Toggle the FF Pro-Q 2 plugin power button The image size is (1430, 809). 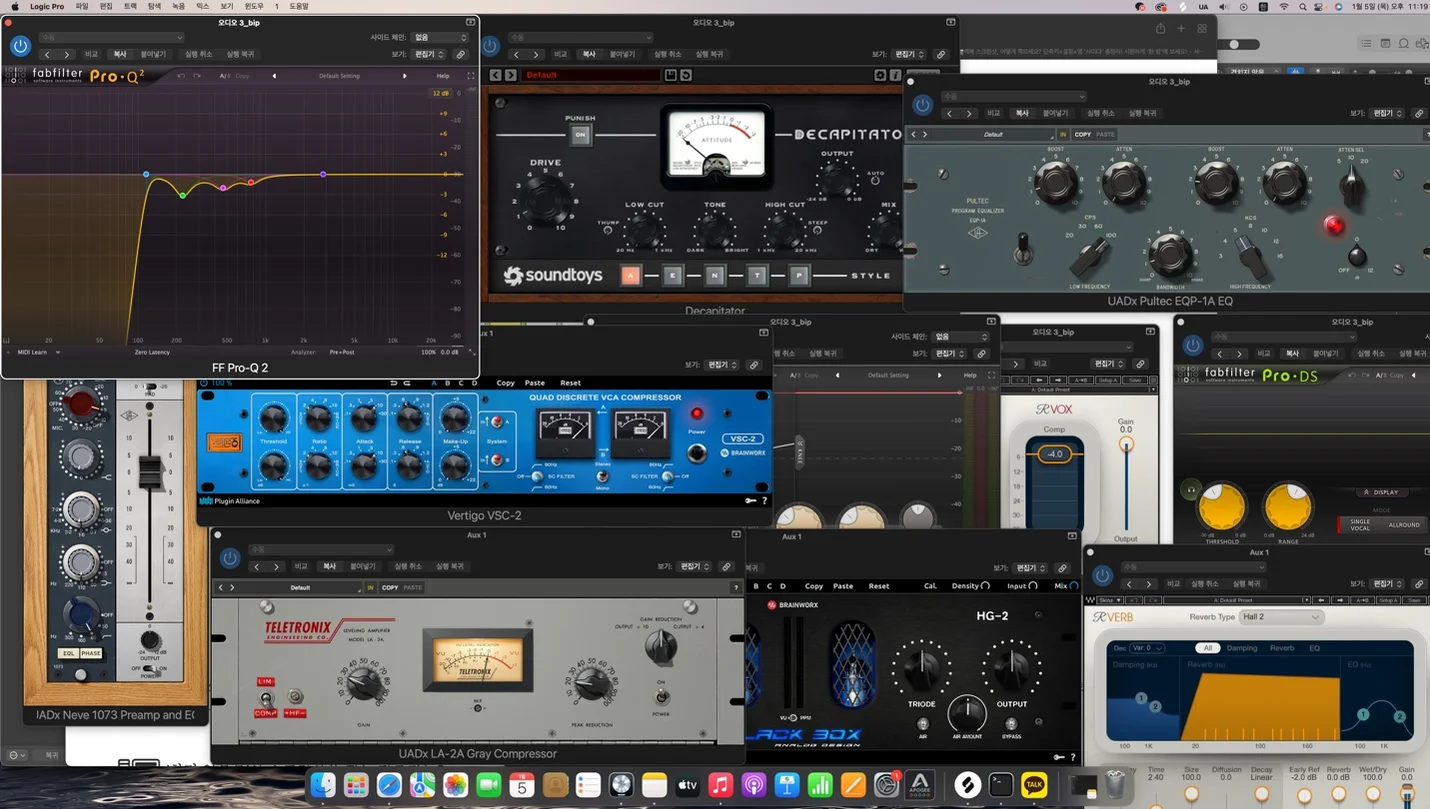coord(20,46)
